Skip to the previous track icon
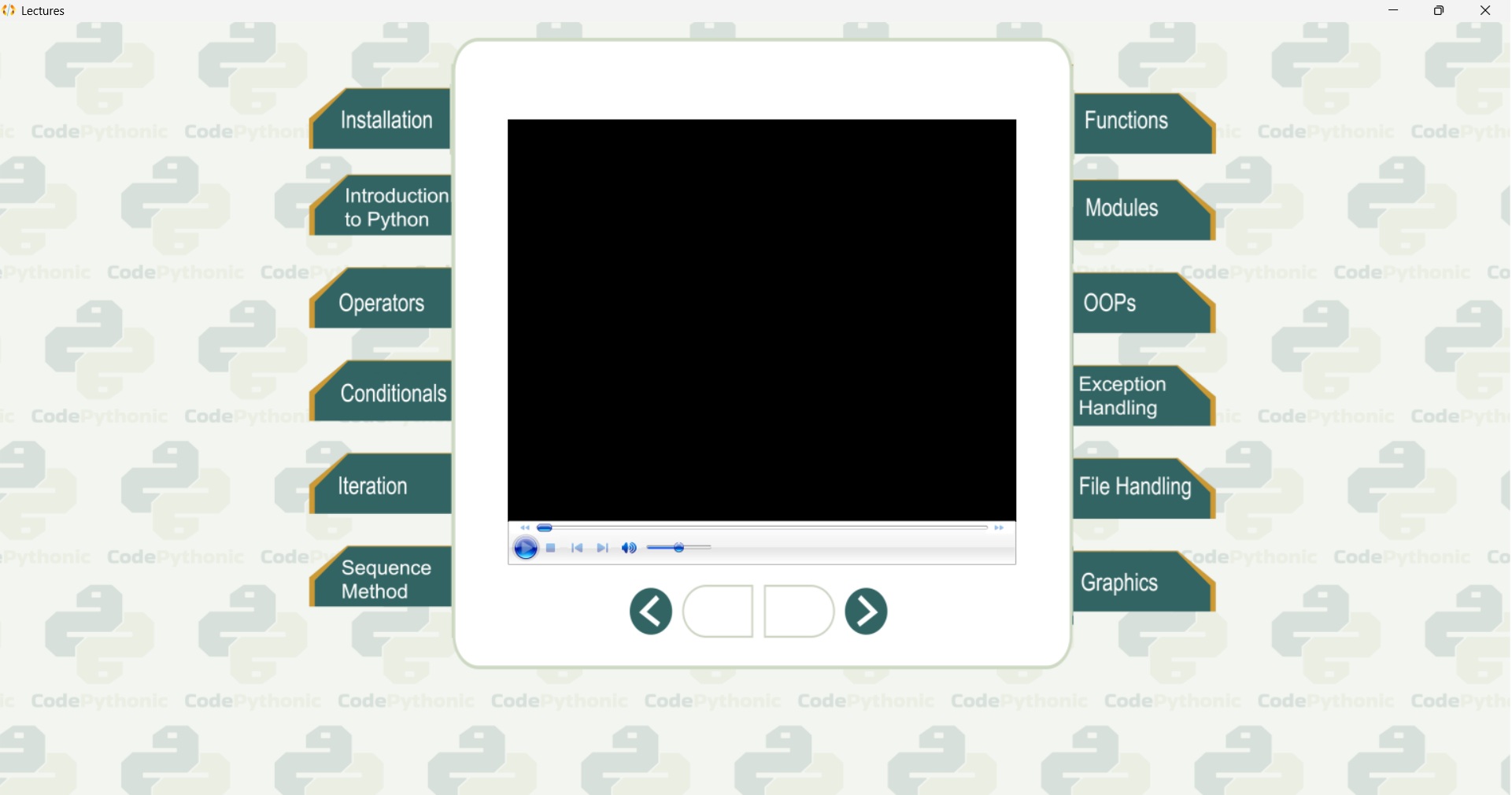Image resolution: width=1512 pixels, height=795 pixels. tap(578, 549)
